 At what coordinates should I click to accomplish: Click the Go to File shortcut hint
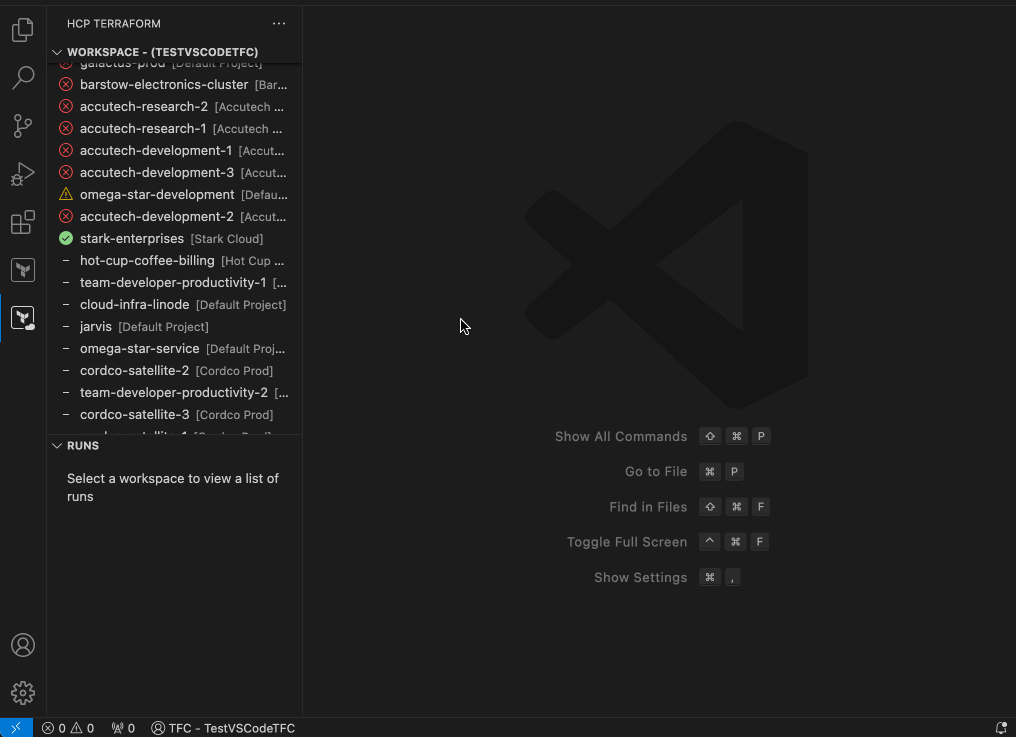[684, 471]
